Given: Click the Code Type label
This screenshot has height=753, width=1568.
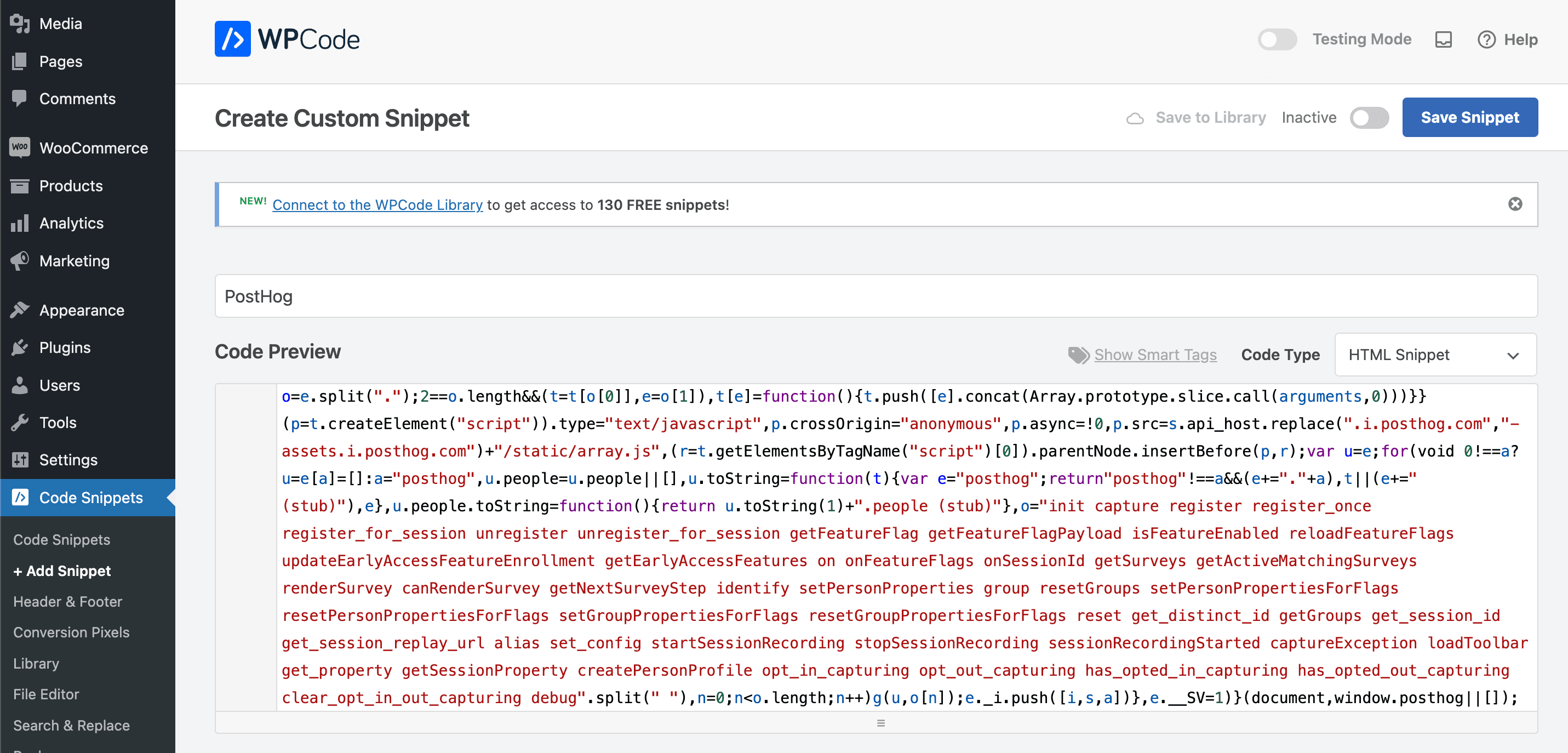Looking at the screenshot, I should tap(1280, 355).
